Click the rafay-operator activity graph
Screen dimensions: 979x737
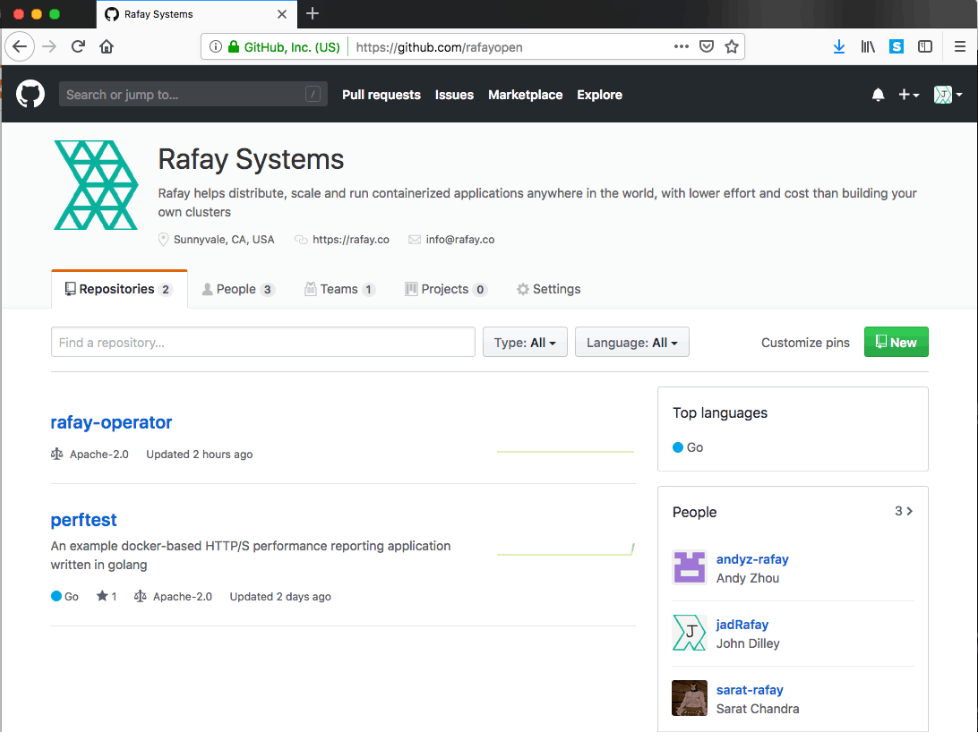[x=565, y=451]
